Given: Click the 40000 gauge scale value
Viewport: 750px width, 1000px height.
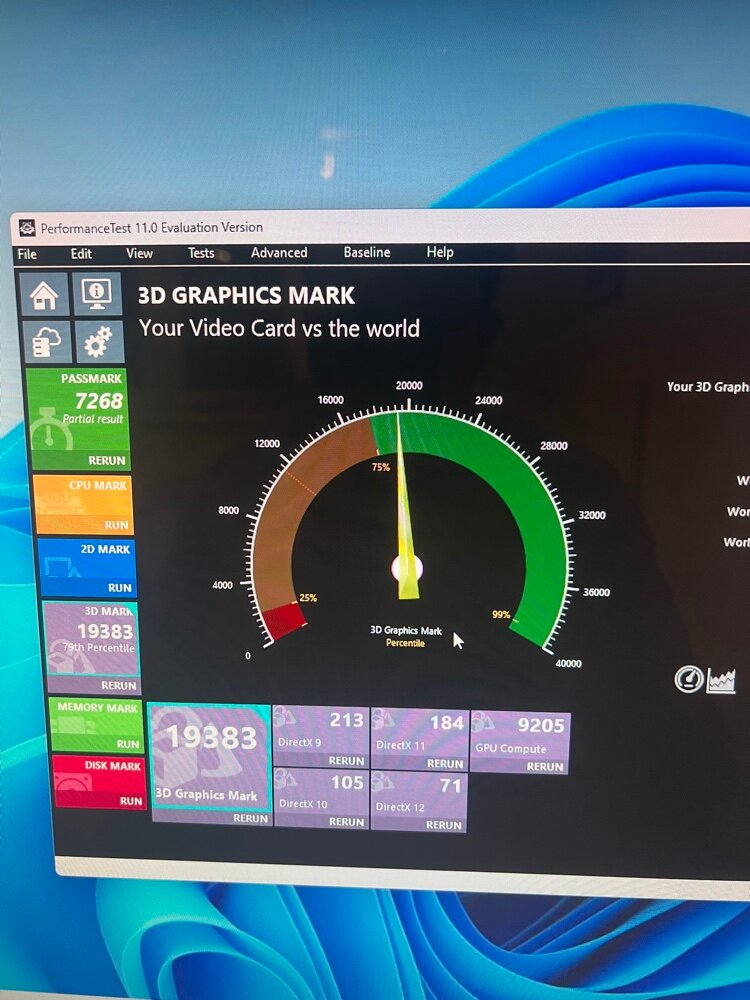Looking at the screenshot, I should click(x=568, y=663).
